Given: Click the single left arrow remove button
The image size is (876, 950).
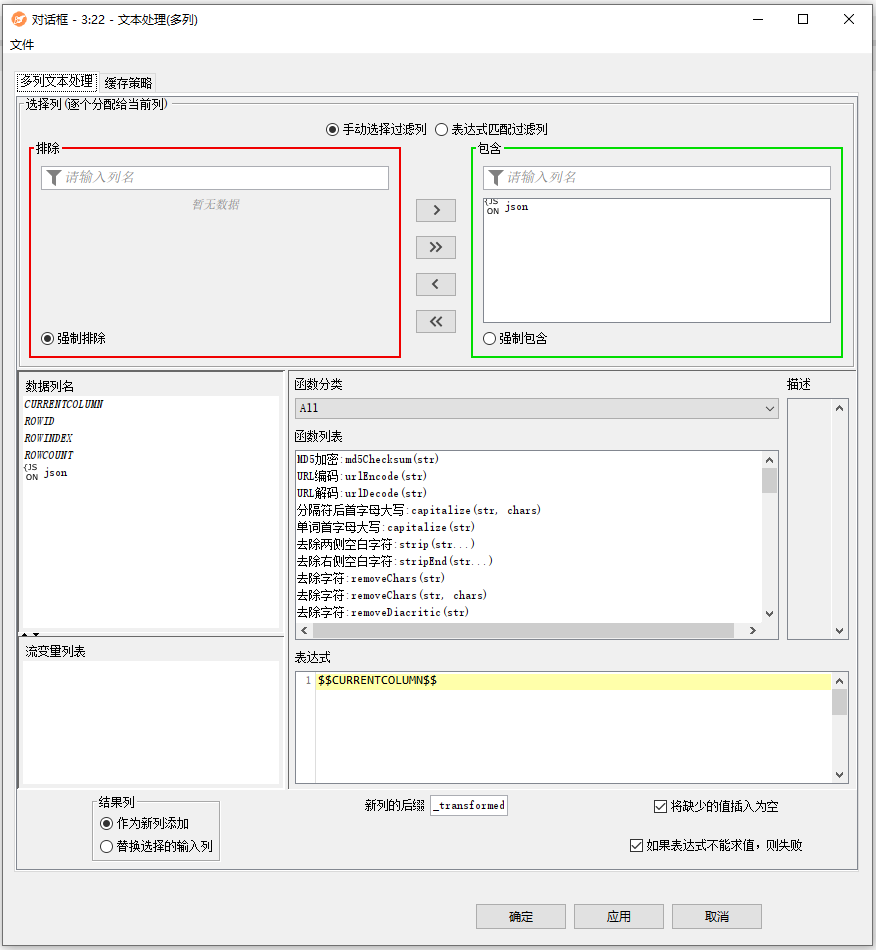Looking at the screenshot, I should click(435, 284).
